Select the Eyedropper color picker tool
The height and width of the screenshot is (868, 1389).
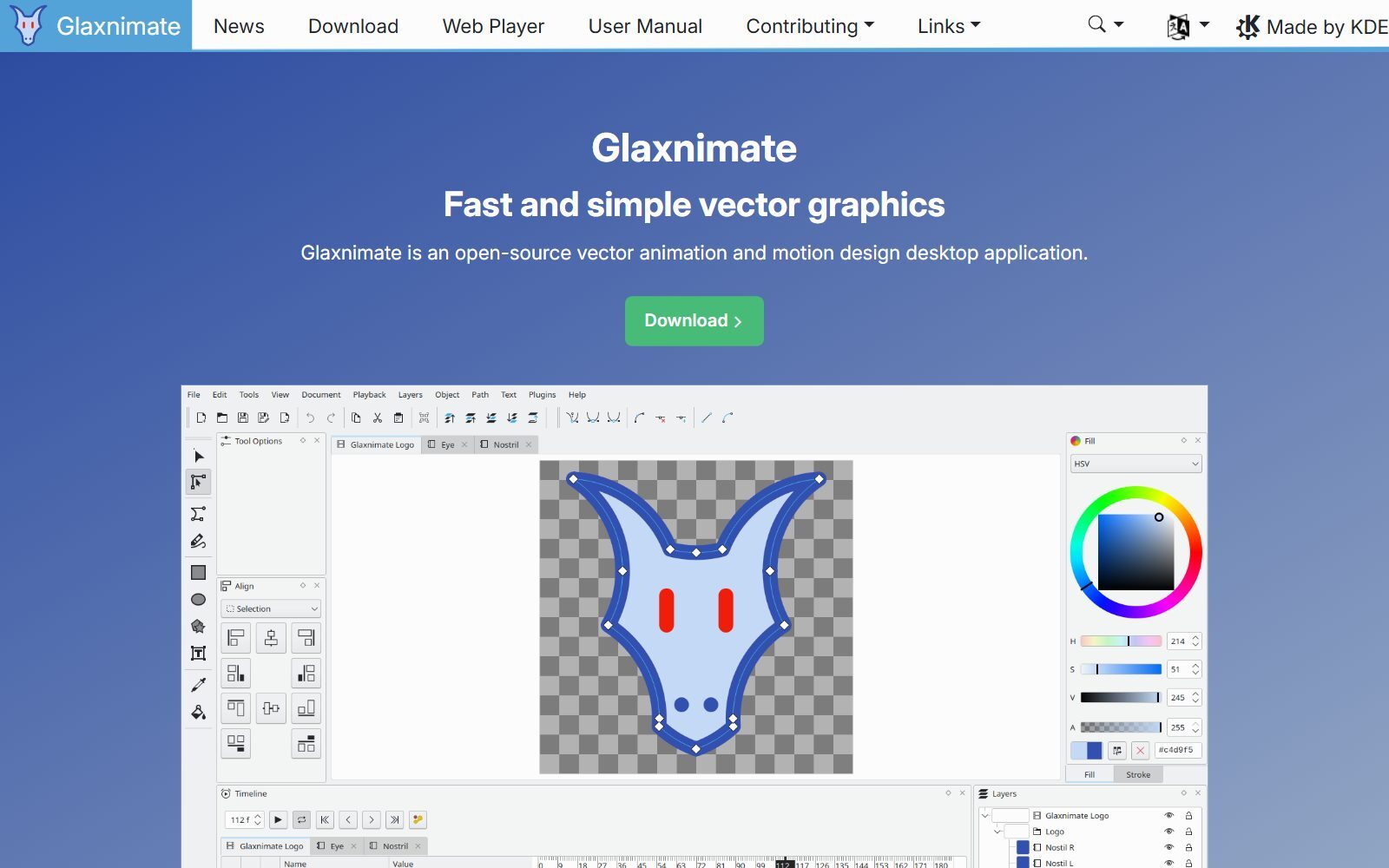(x=199, y=685)
